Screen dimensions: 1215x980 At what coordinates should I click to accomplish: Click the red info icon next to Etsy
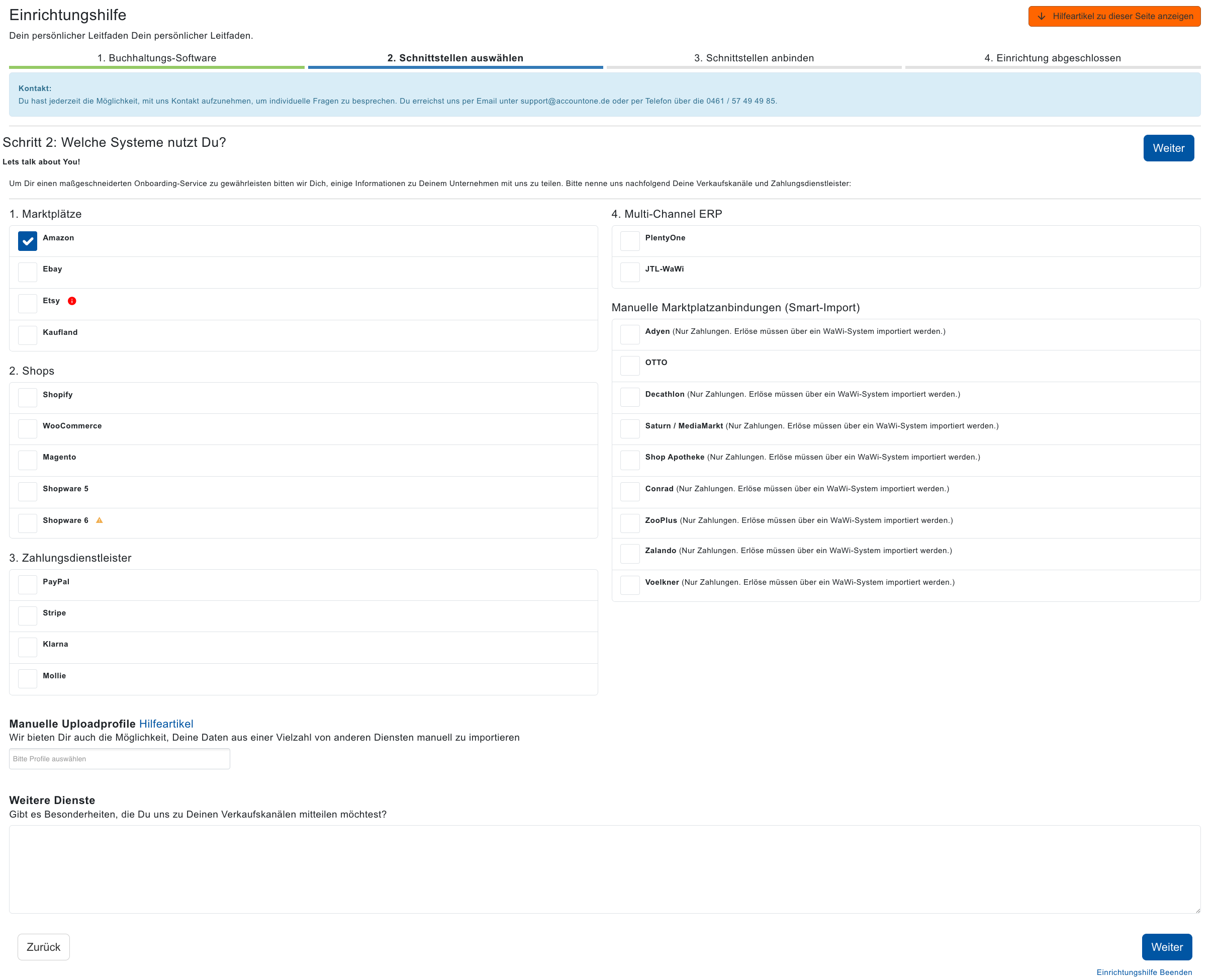[72, 301]
